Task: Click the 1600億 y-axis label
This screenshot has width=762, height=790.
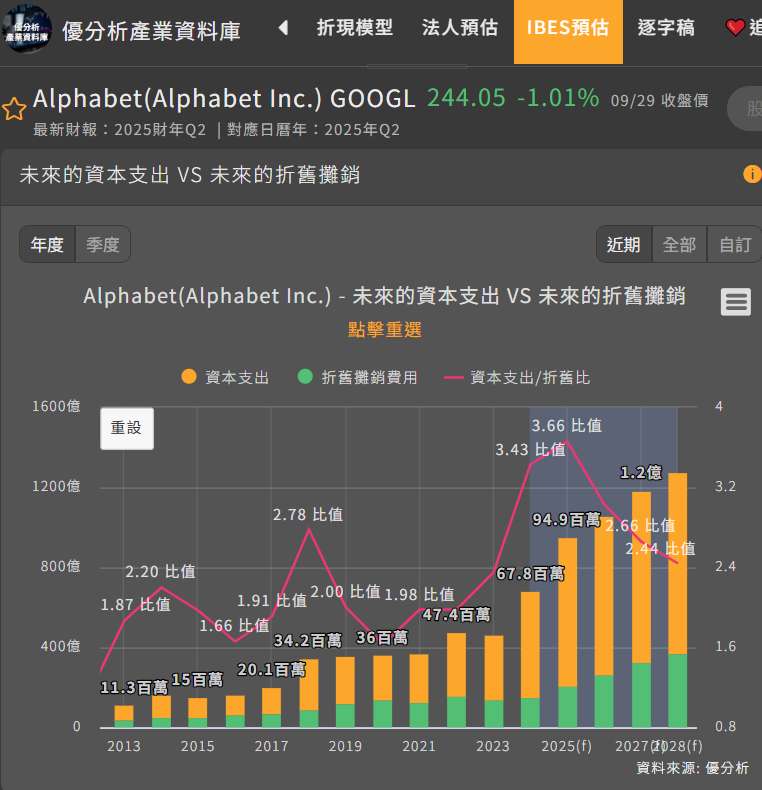Action: [x=56, y=406]
